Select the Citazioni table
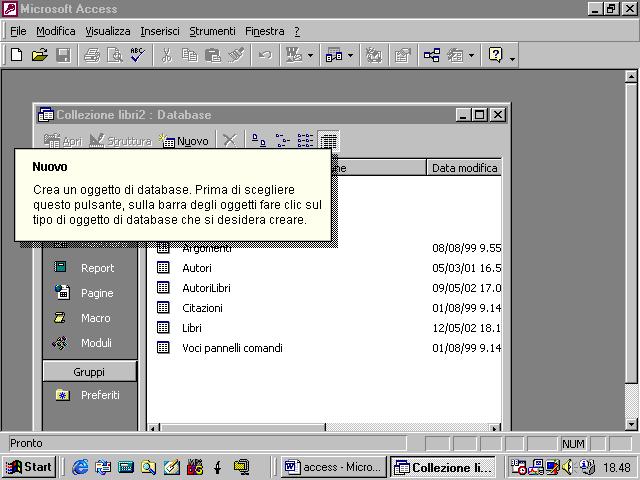Viewport: 640px width, 480px height. (x=190, y=308)
